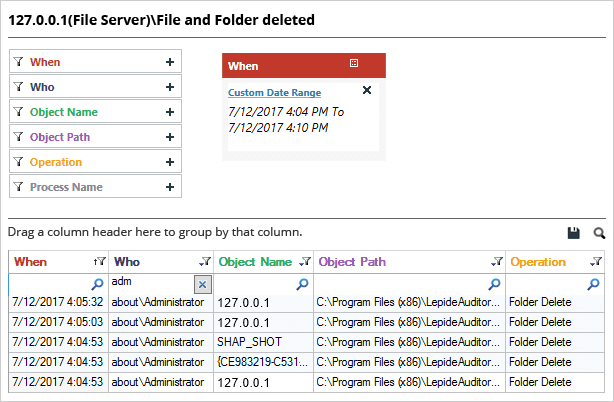
Task: Open the Operation column filter dropdown
Action: (x=596, y=261)
